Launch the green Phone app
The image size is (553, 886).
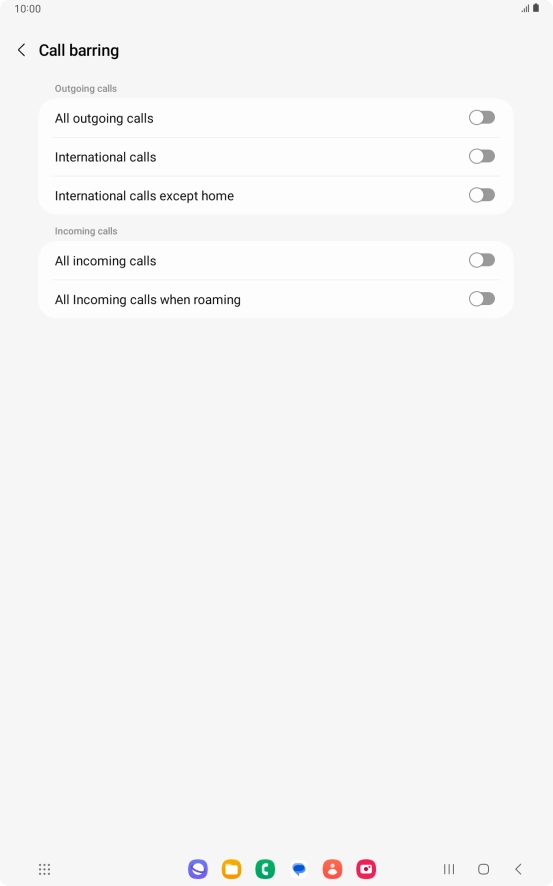[265, 869]
